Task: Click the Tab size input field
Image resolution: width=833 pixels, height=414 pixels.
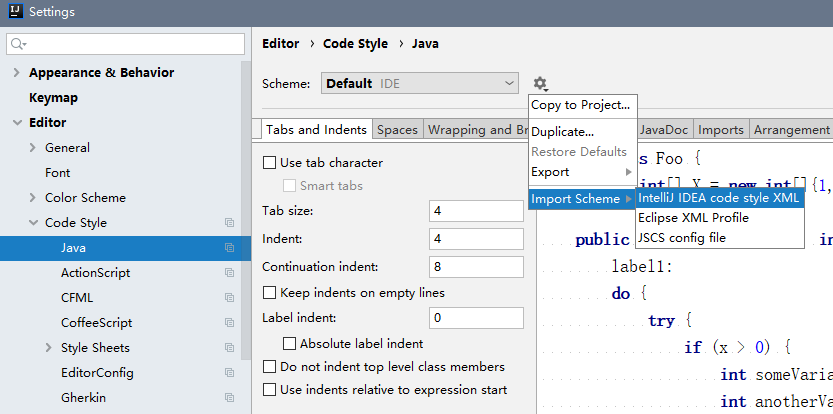Action: point(476,211)
